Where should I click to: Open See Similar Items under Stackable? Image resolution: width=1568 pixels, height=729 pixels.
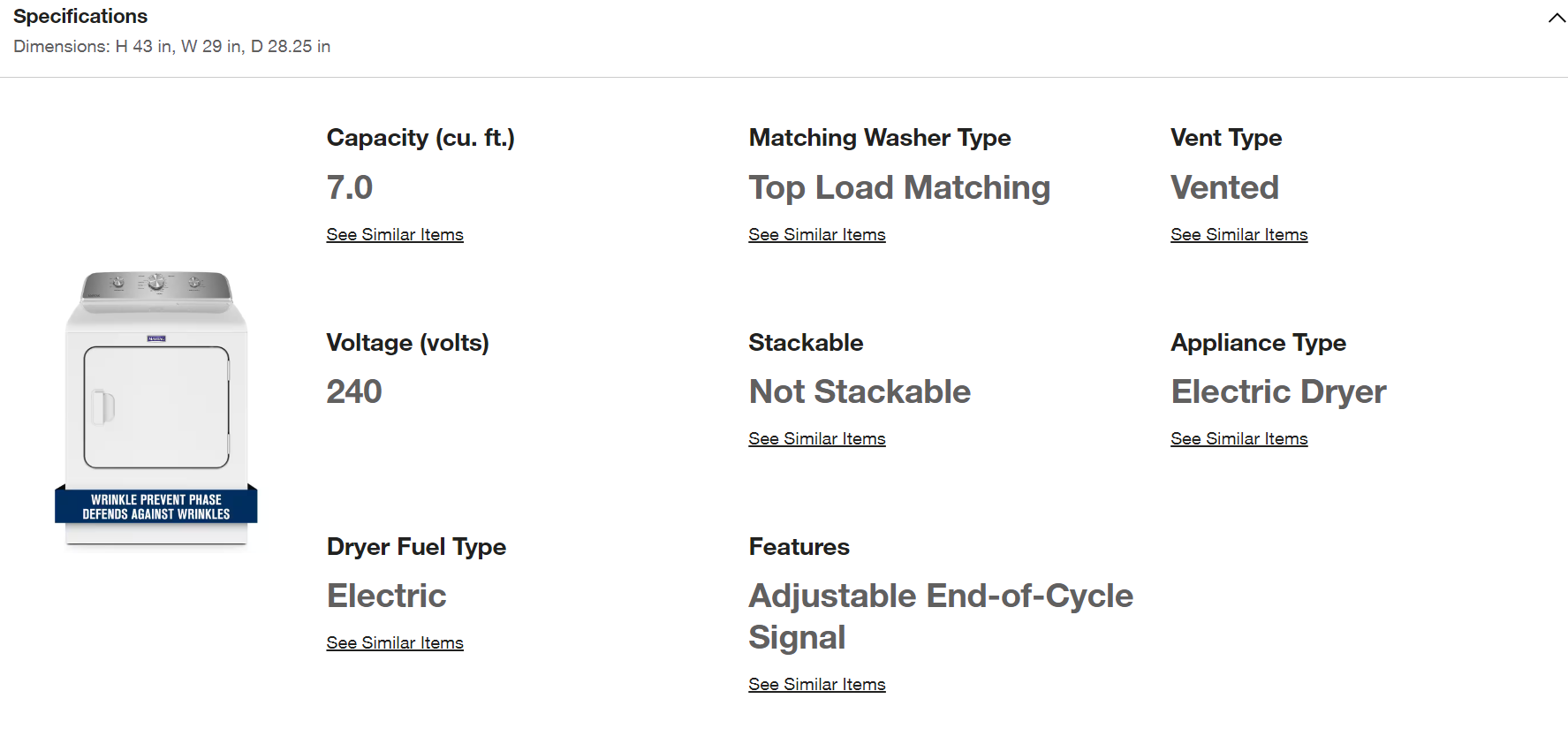(x=817, y=438)
